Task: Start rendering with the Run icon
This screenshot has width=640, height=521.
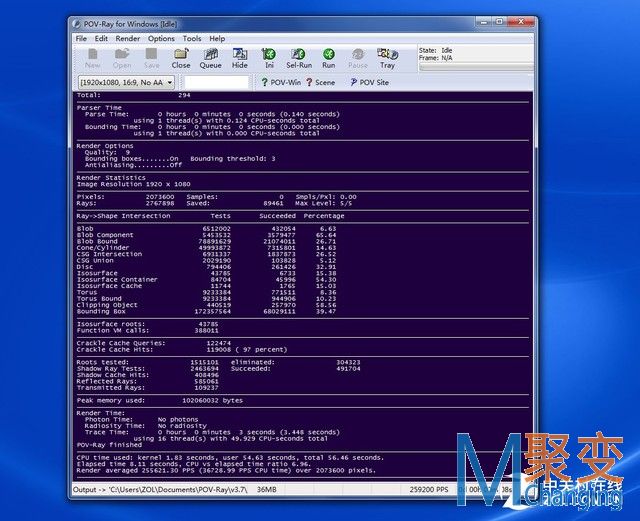Action: (x=329, y=58)
